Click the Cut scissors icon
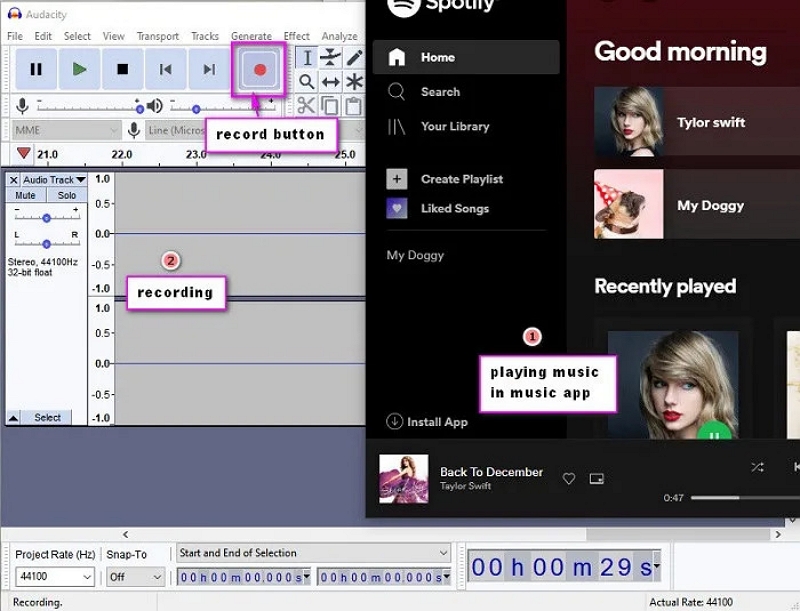Screen dimensions: 800x611 306,106
